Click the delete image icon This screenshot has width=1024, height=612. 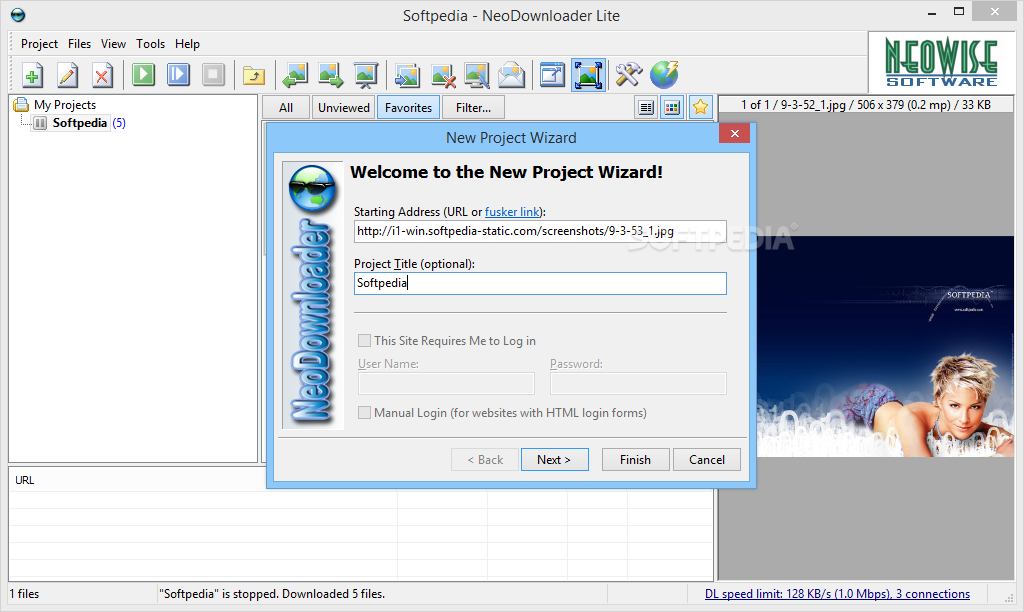442,74
